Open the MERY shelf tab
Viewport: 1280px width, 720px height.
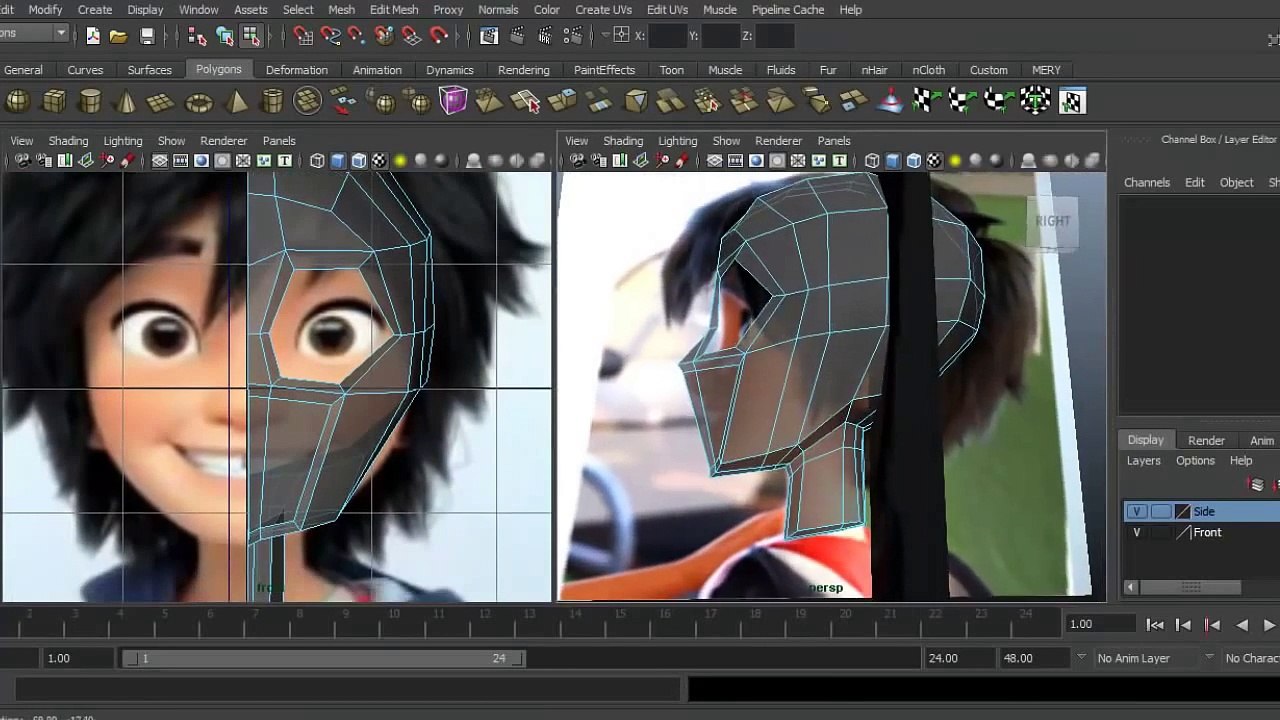[x=1046, y=70]
